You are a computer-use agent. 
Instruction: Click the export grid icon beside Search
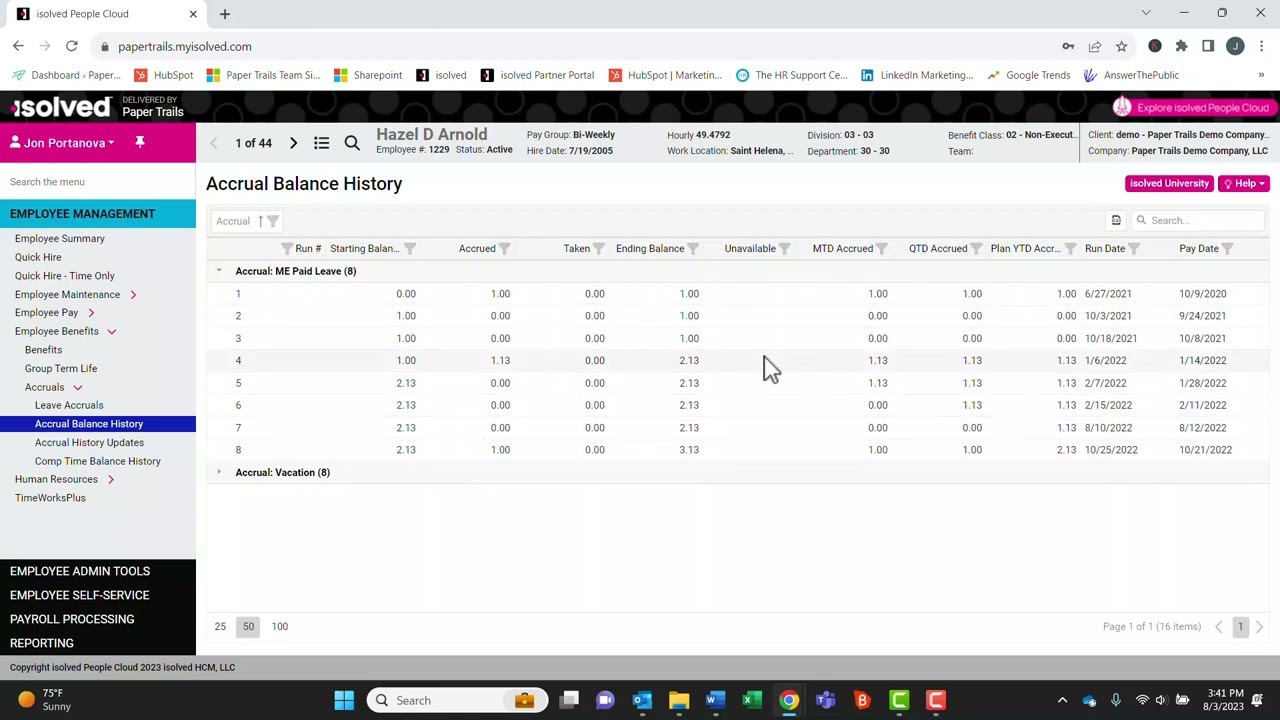(x=1116, y=220)
